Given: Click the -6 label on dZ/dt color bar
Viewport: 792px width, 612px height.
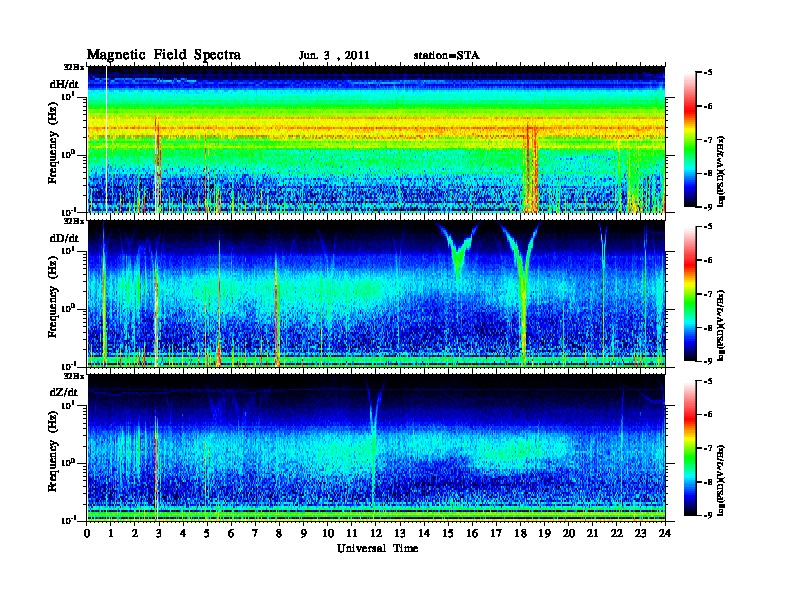Looking at the screenshot, I should [x=708, y=414].
